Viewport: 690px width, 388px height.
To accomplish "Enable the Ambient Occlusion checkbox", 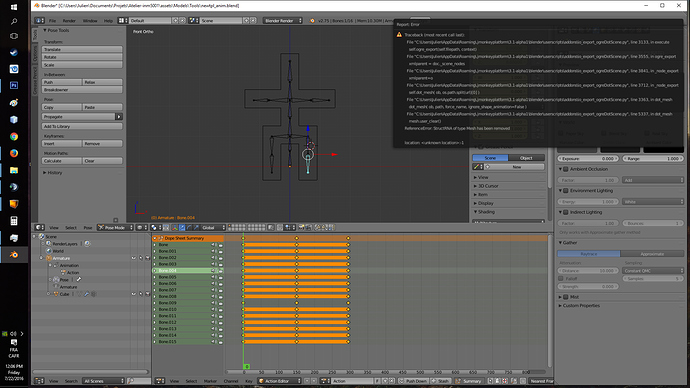I will 566,169.
